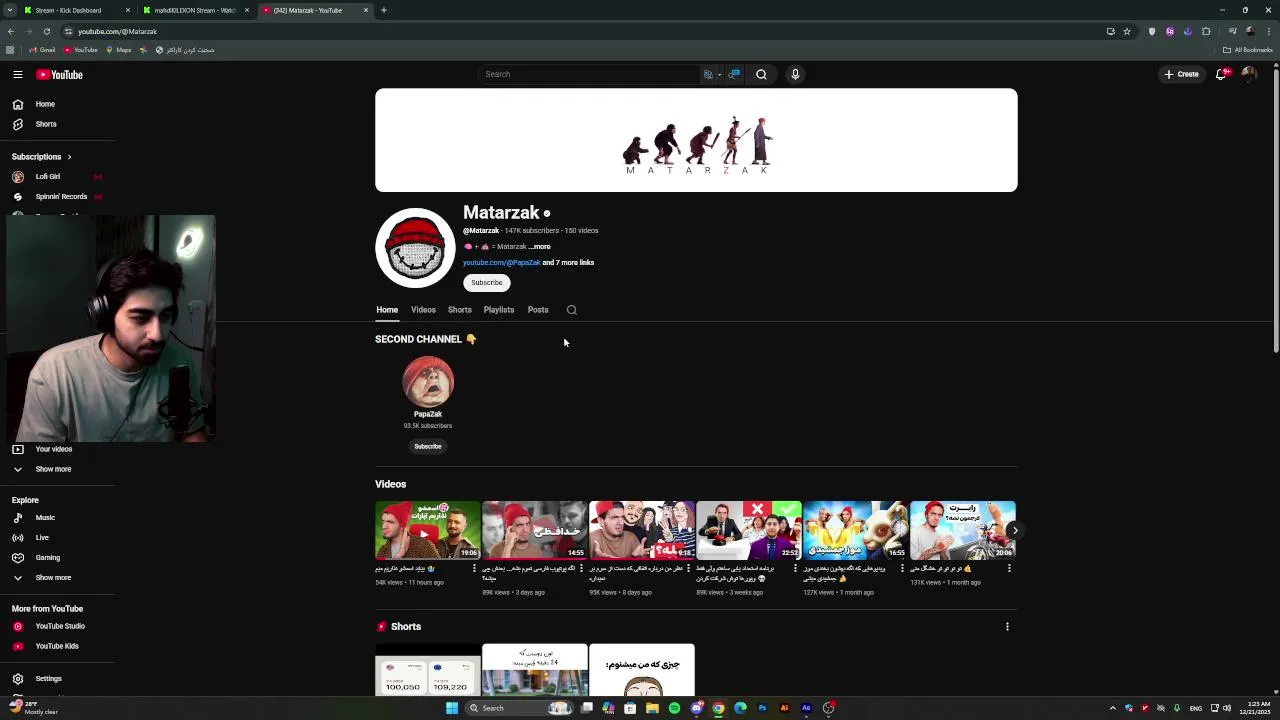
Task: Show hidden system tray icons
Action: [1112, 708]
